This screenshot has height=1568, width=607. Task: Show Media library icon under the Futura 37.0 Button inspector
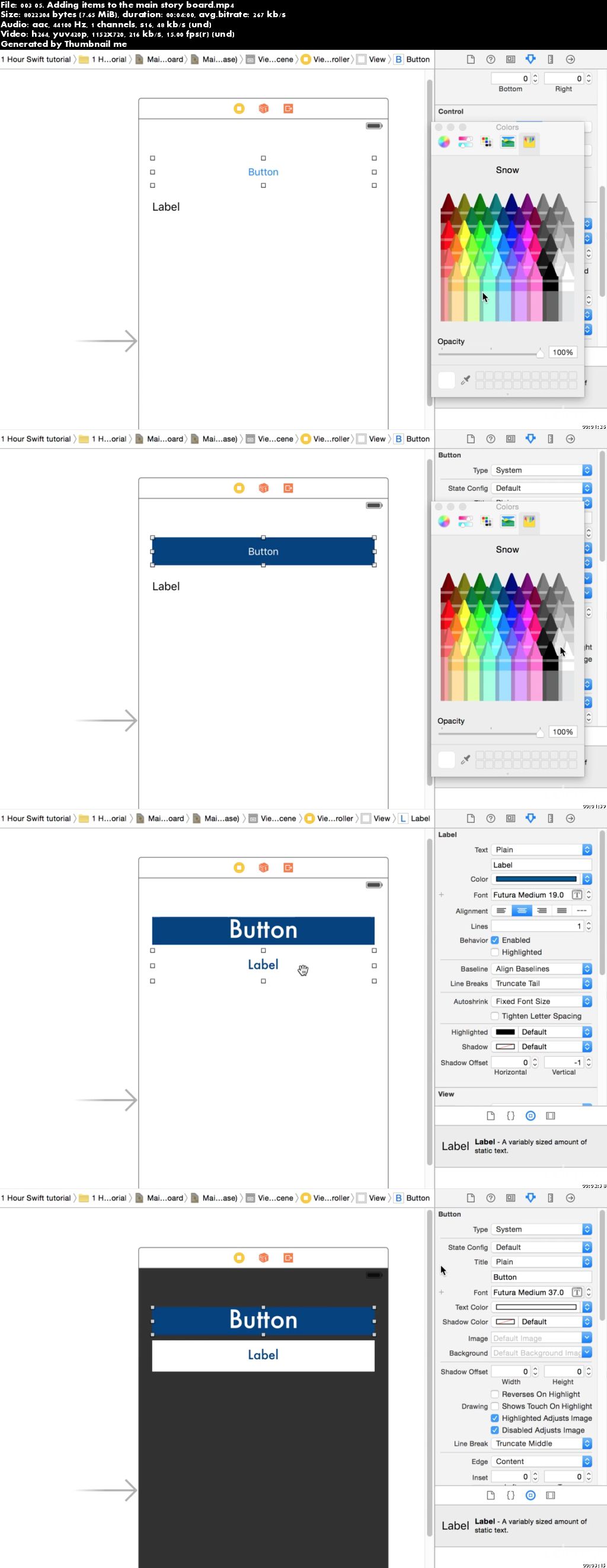click(x=551, y=1494)
